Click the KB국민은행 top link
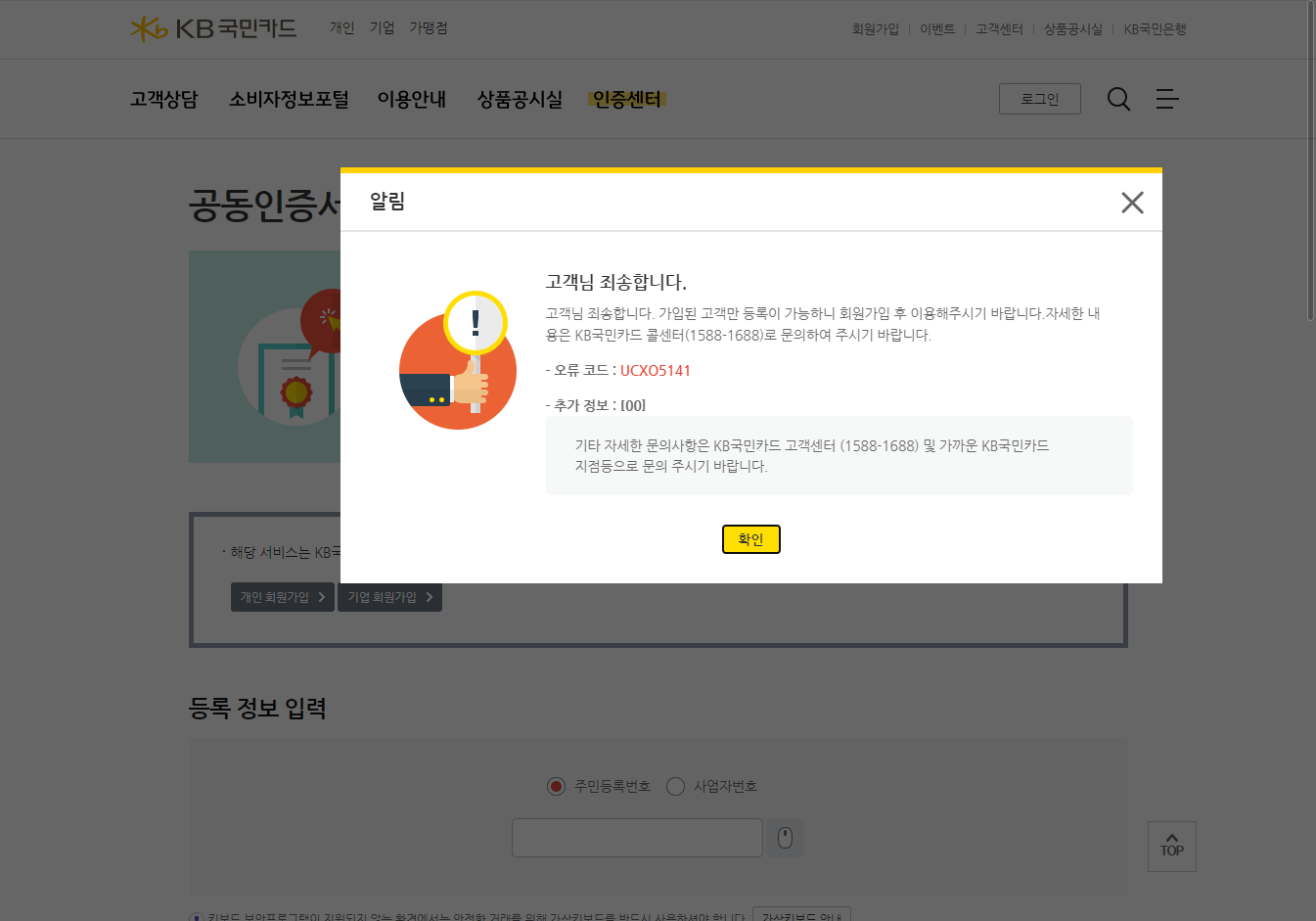The width and height of the screenshot is (1316, 921). pyautogui.click(x=1155, y=29)
